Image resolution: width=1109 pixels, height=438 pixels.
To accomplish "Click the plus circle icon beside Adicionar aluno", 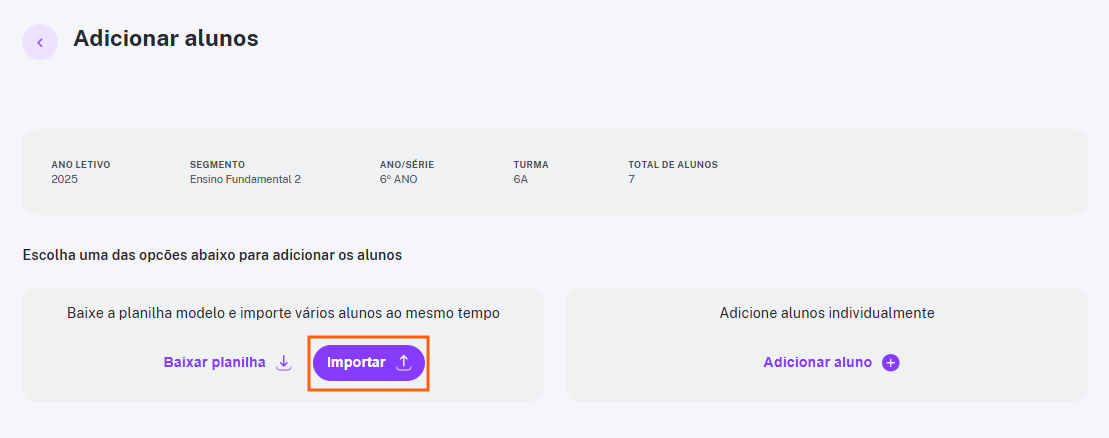I will [x=890, y=363].
